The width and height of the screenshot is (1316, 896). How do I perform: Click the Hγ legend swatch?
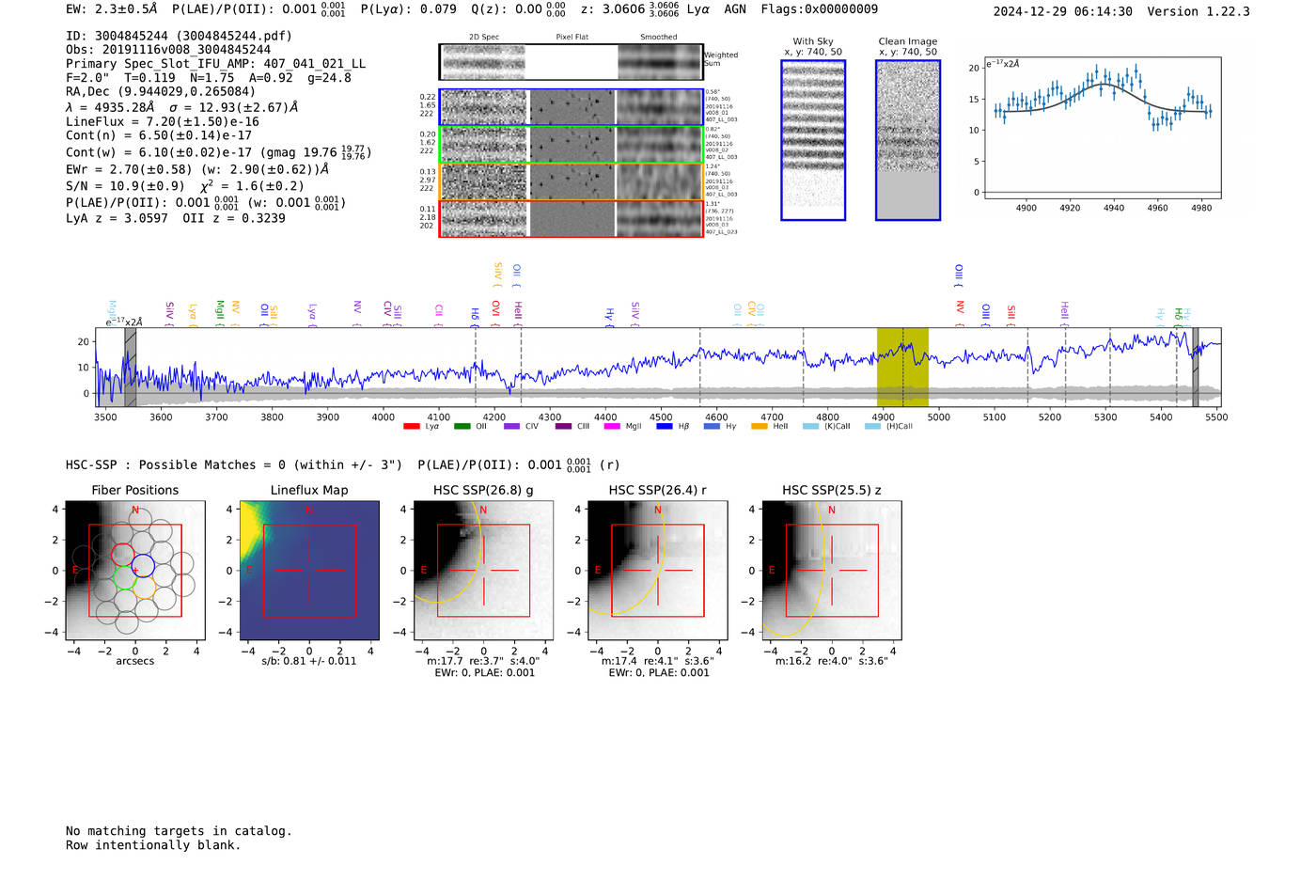coord(713,427)
